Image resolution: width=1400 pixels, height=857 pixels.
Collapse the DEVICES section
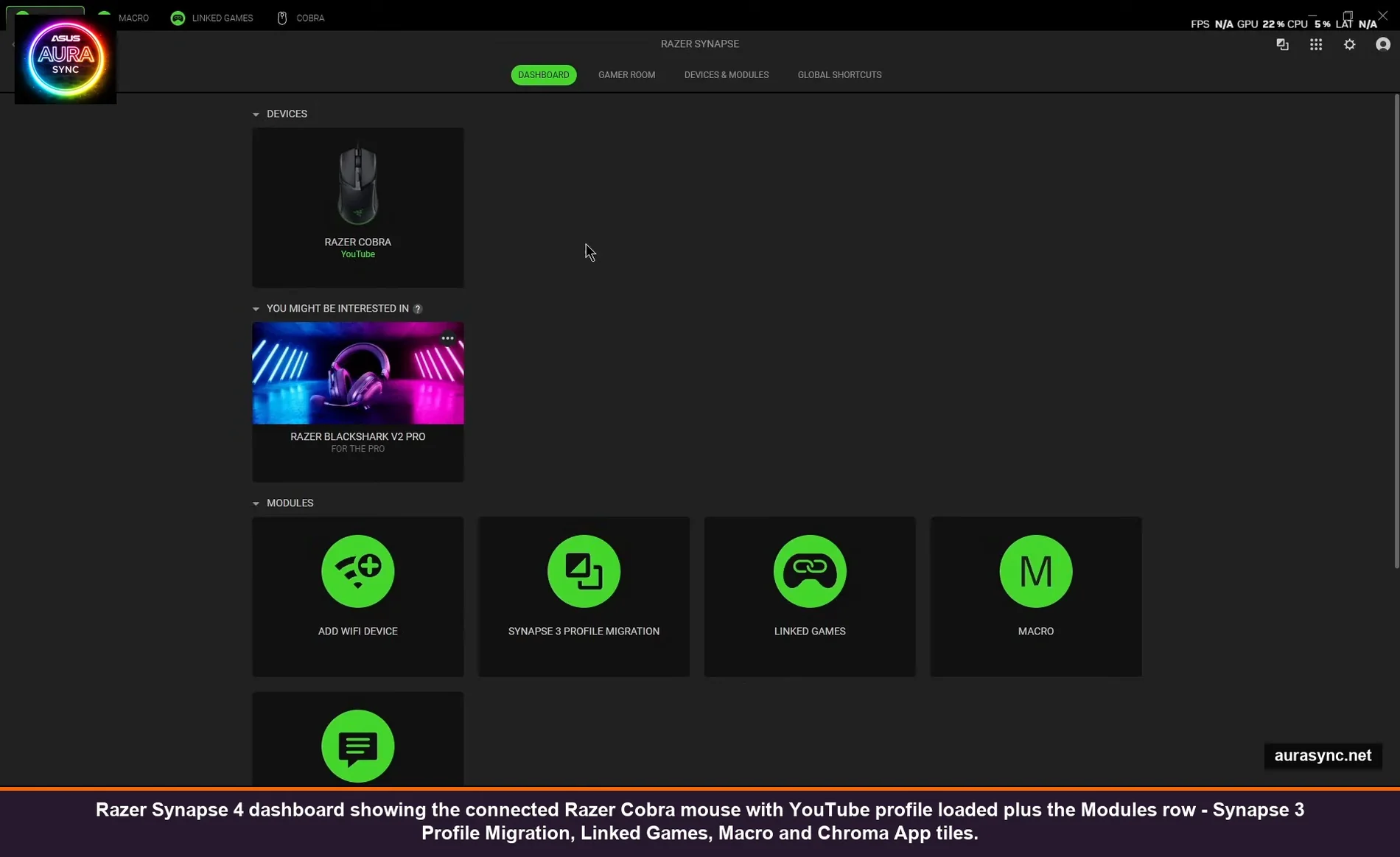tap(256, 113)
